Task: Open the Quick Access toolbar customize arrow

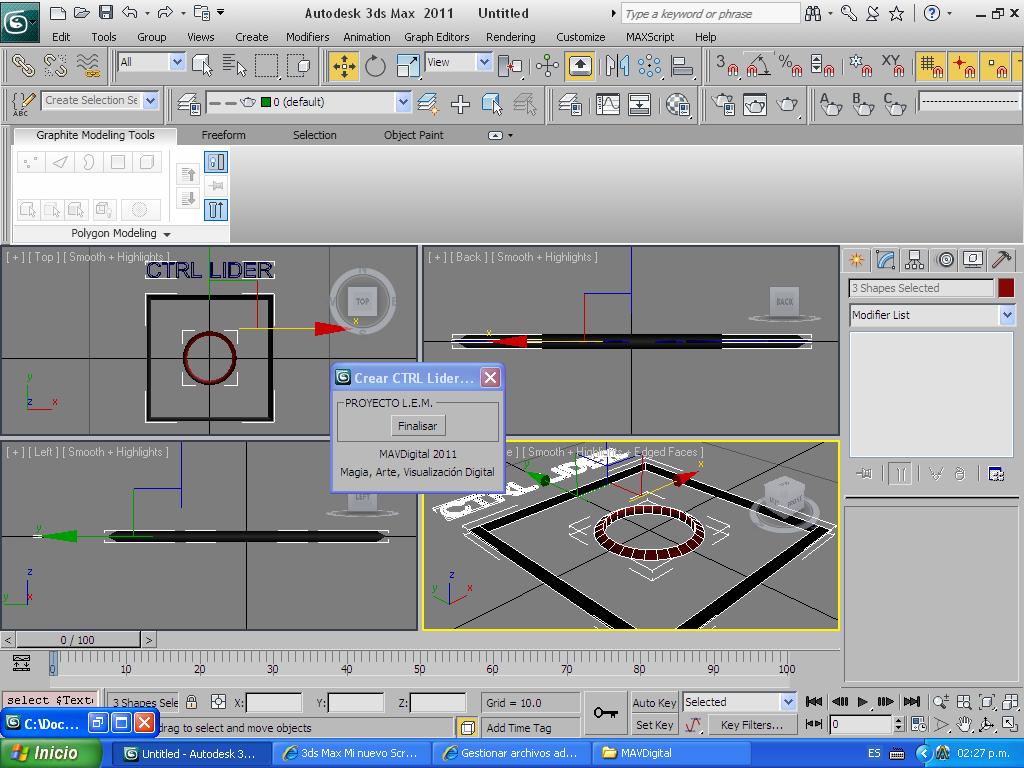Action: 221,12
